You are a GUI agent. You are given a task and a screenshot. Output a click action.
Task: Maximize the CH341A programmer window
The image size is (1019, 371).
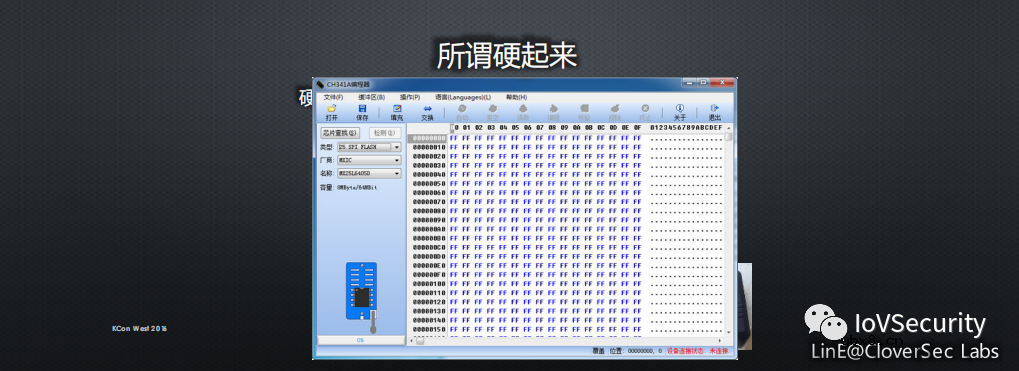point(703,83)
